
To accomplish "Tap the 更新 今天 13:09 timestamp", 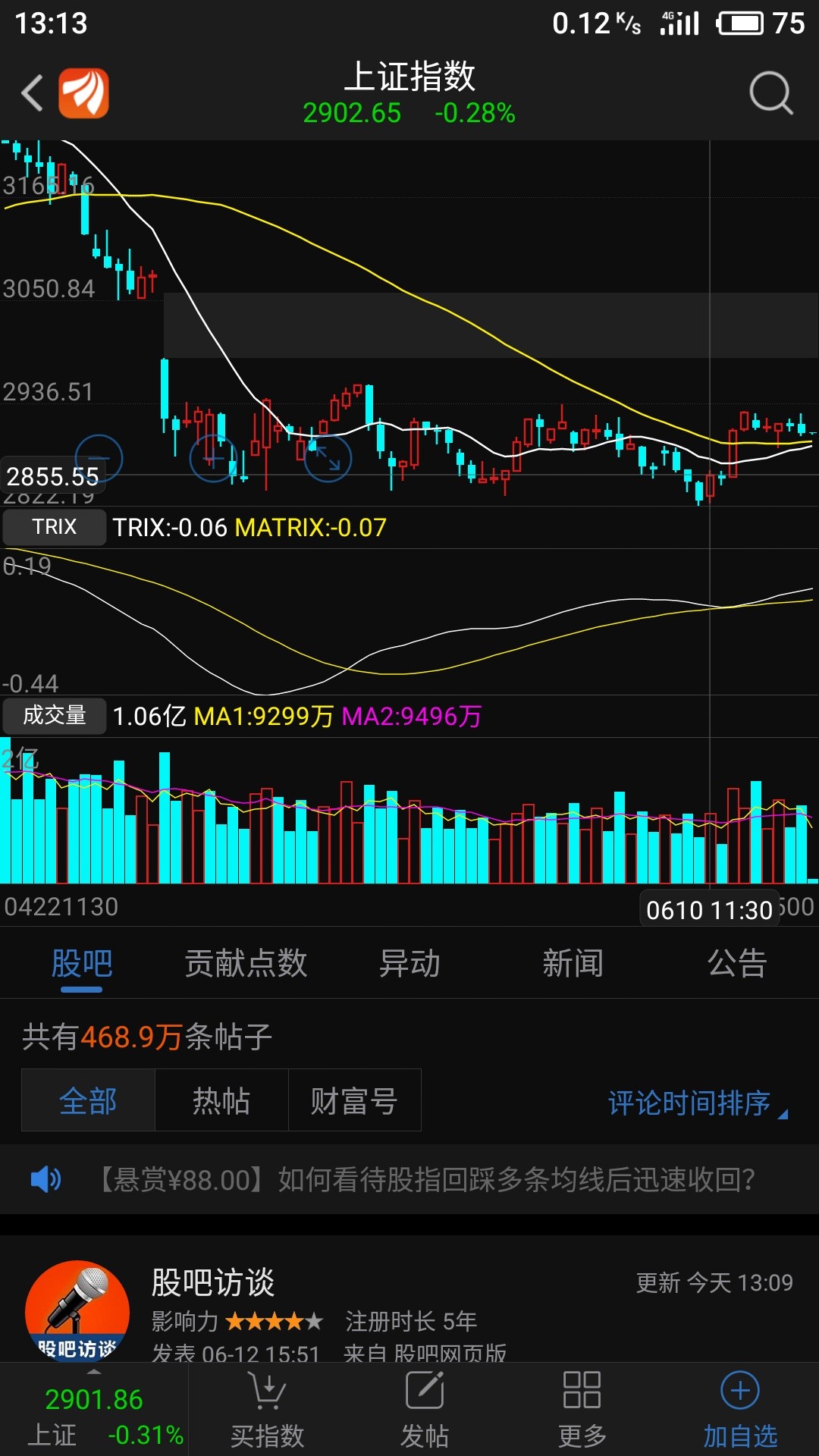I will coord(714,1283).
